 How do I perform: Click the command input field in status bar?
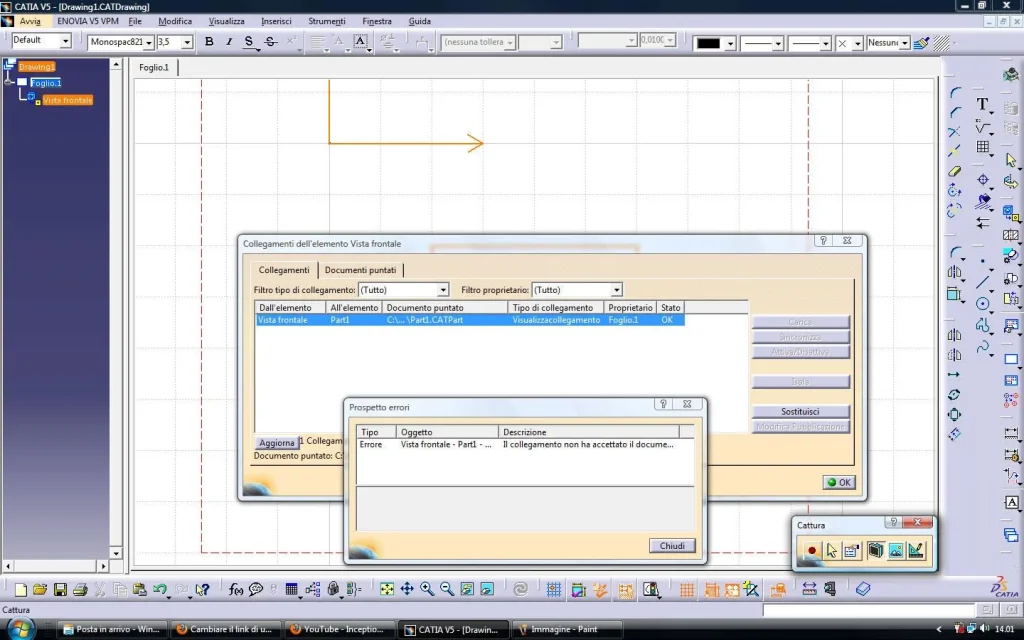pyautogui.click(x=869, y=610)
